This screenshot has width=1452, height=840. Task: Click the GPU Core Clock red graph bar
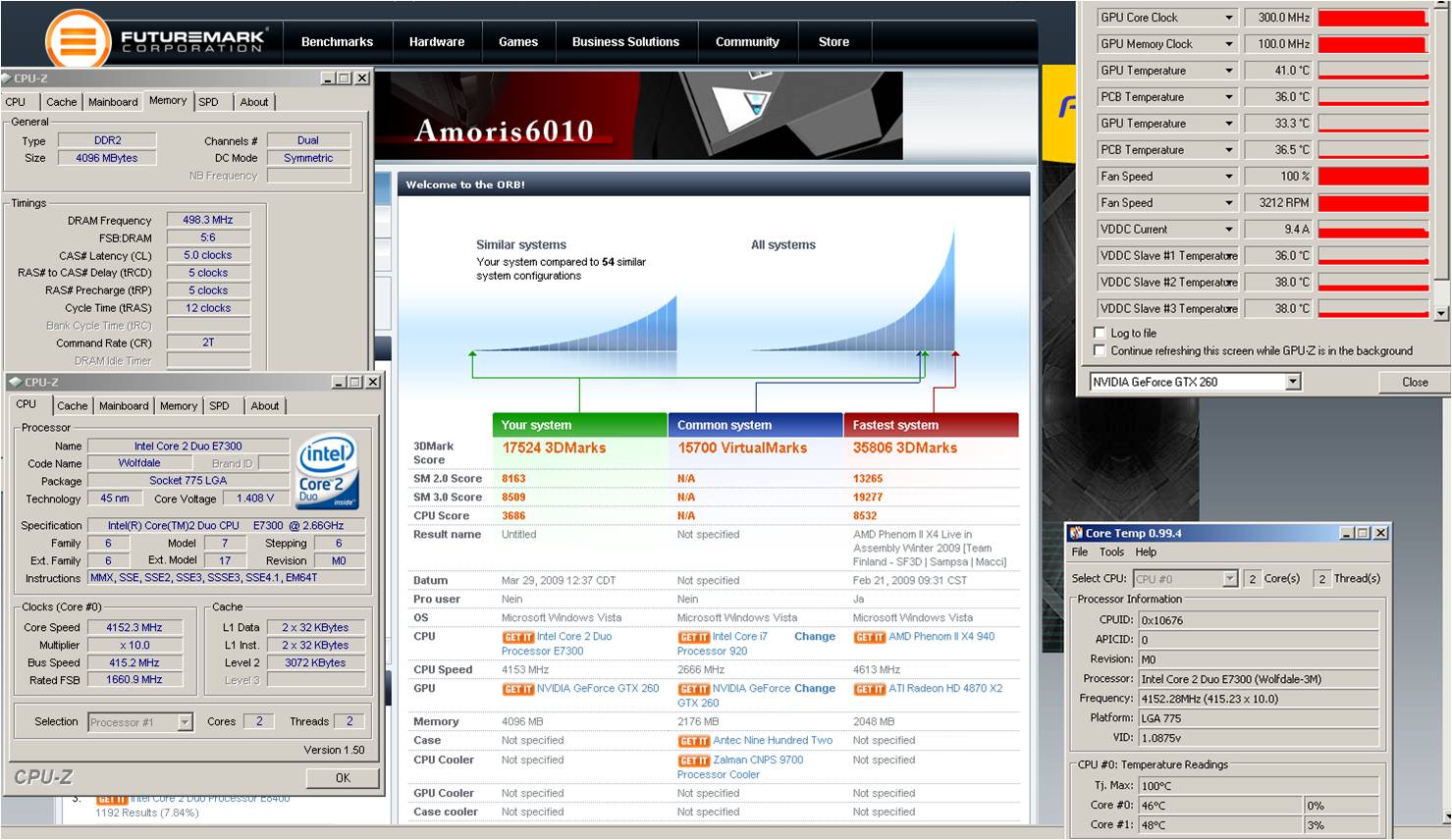coord(1373,18)
